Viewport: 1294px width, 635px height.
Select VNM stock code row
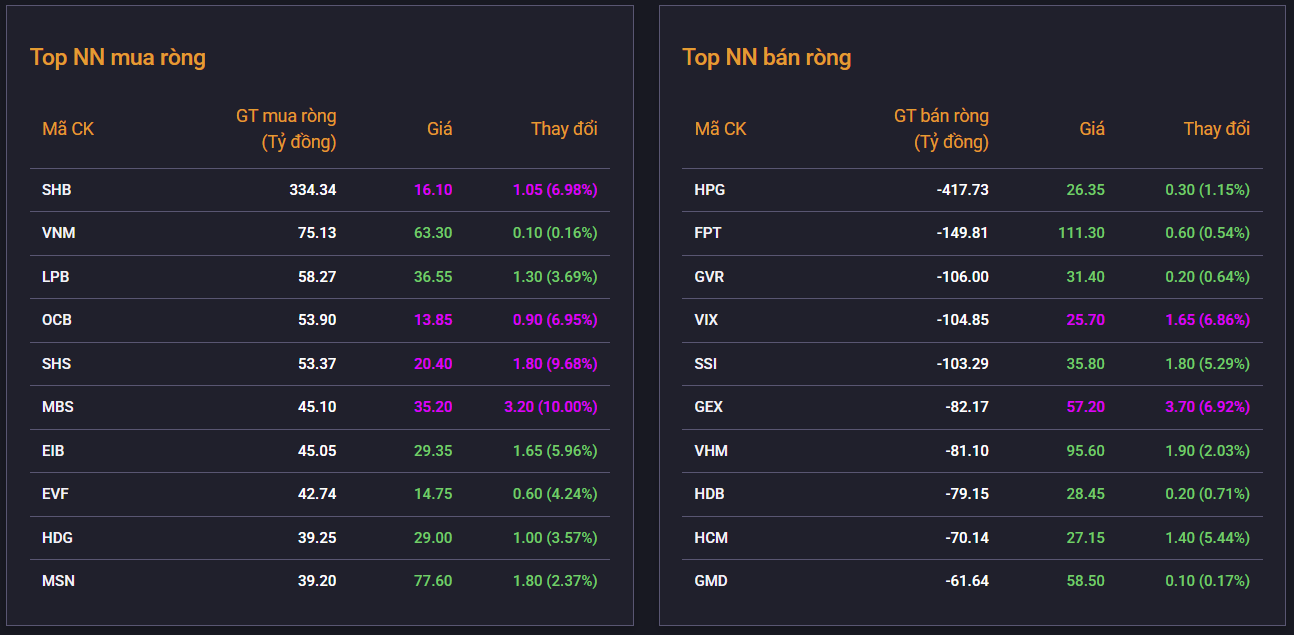(x=320, y=233)
